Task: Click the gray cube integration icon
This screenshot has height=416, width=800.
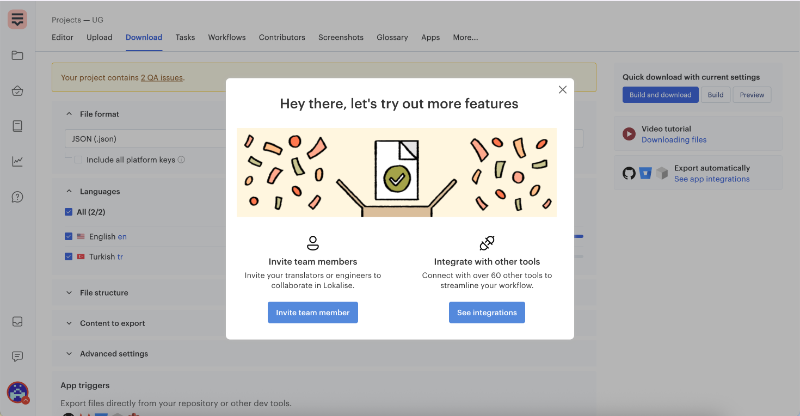Action: click(662, 174)
